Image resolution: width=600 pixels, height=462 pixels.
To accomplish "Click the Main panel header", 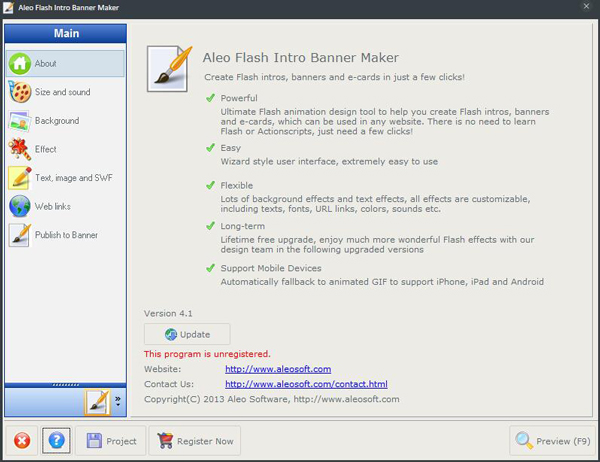I will point(65,33).
